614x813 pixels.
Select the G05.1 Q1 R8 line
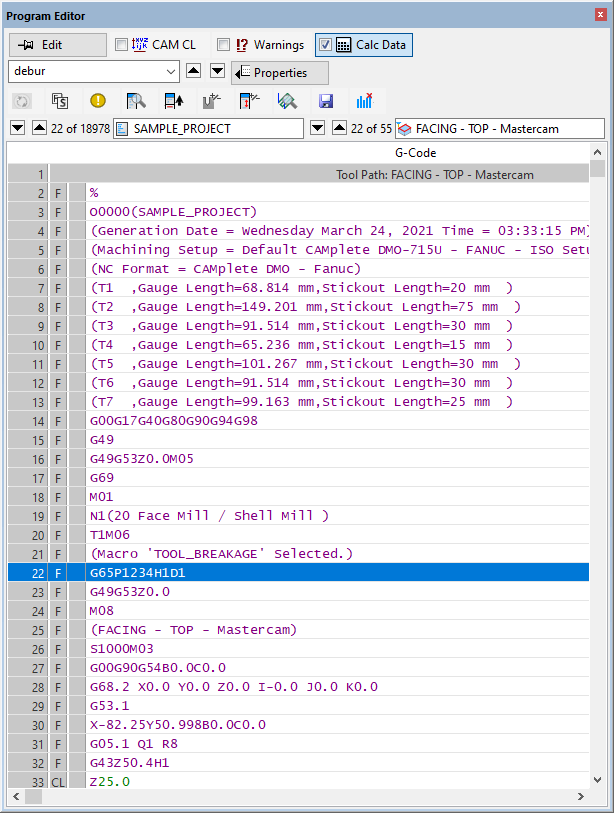298,744
